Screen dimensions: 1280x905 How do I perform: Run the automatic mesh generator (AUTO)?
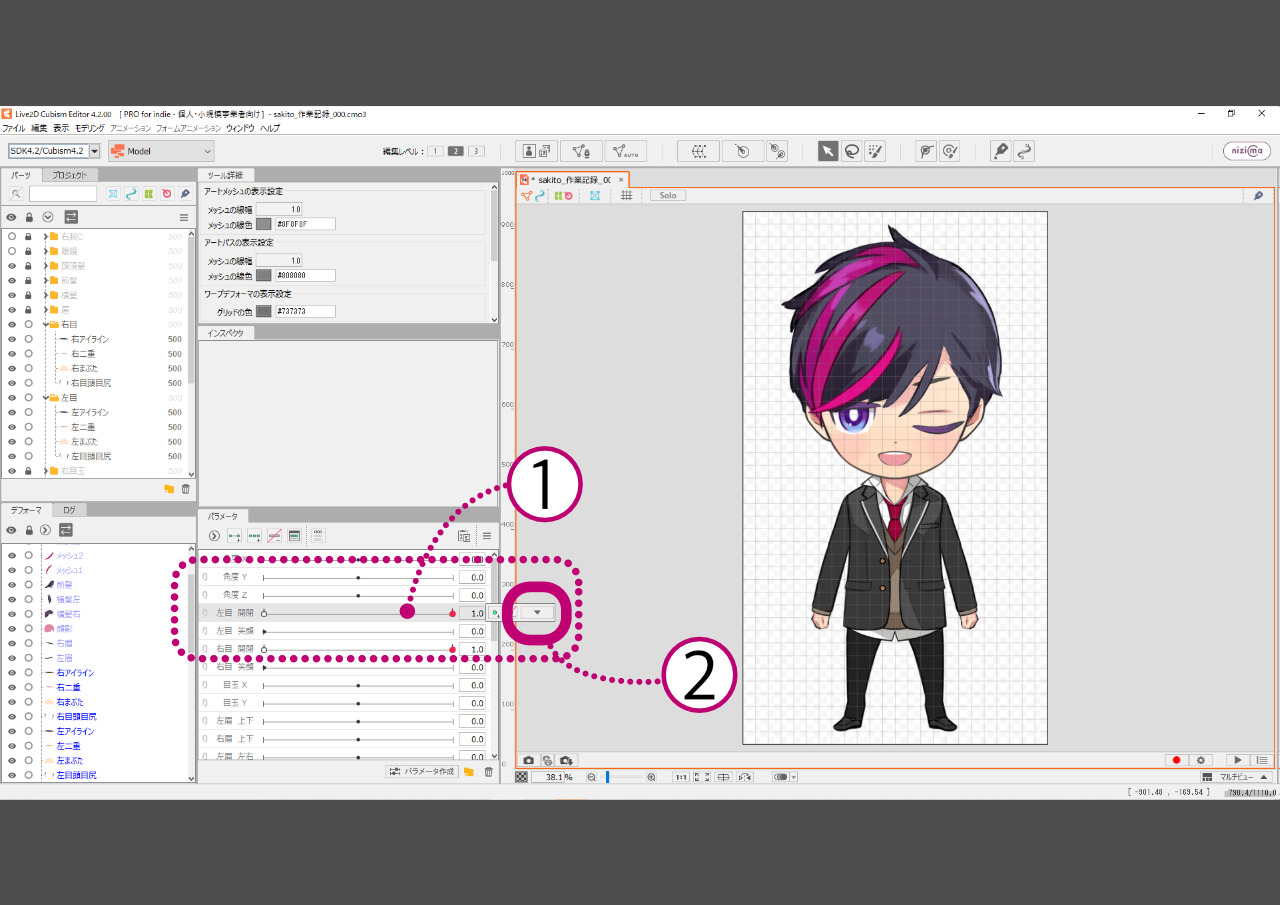(x=626, y=151)
